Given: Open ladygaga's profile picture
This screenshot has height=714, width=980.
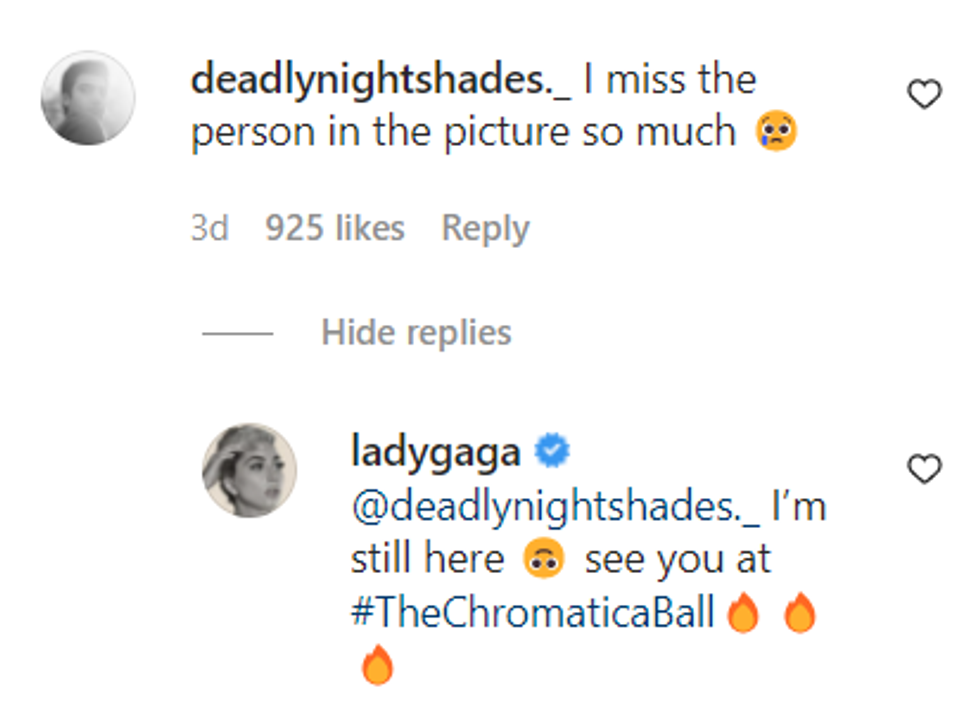Looking at the screenshot, I should click(x=249, y=470).
